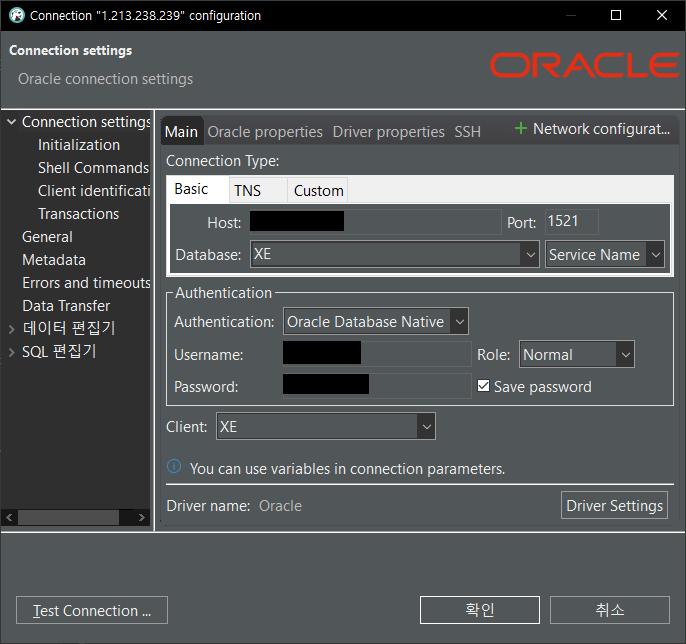The width and height of the screenshot is (686, 644).
Task: Switch to the Driver properties tab
Action: pos(388,132)
